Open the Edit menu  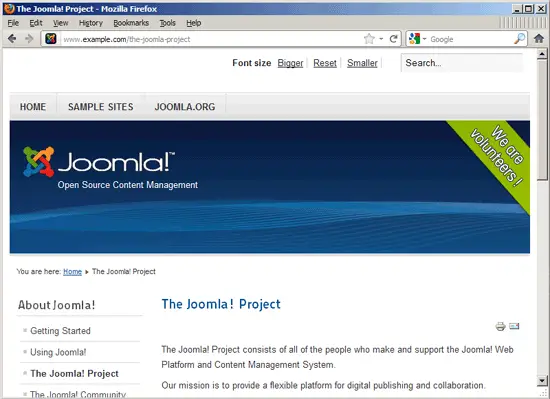click(36, 23)
